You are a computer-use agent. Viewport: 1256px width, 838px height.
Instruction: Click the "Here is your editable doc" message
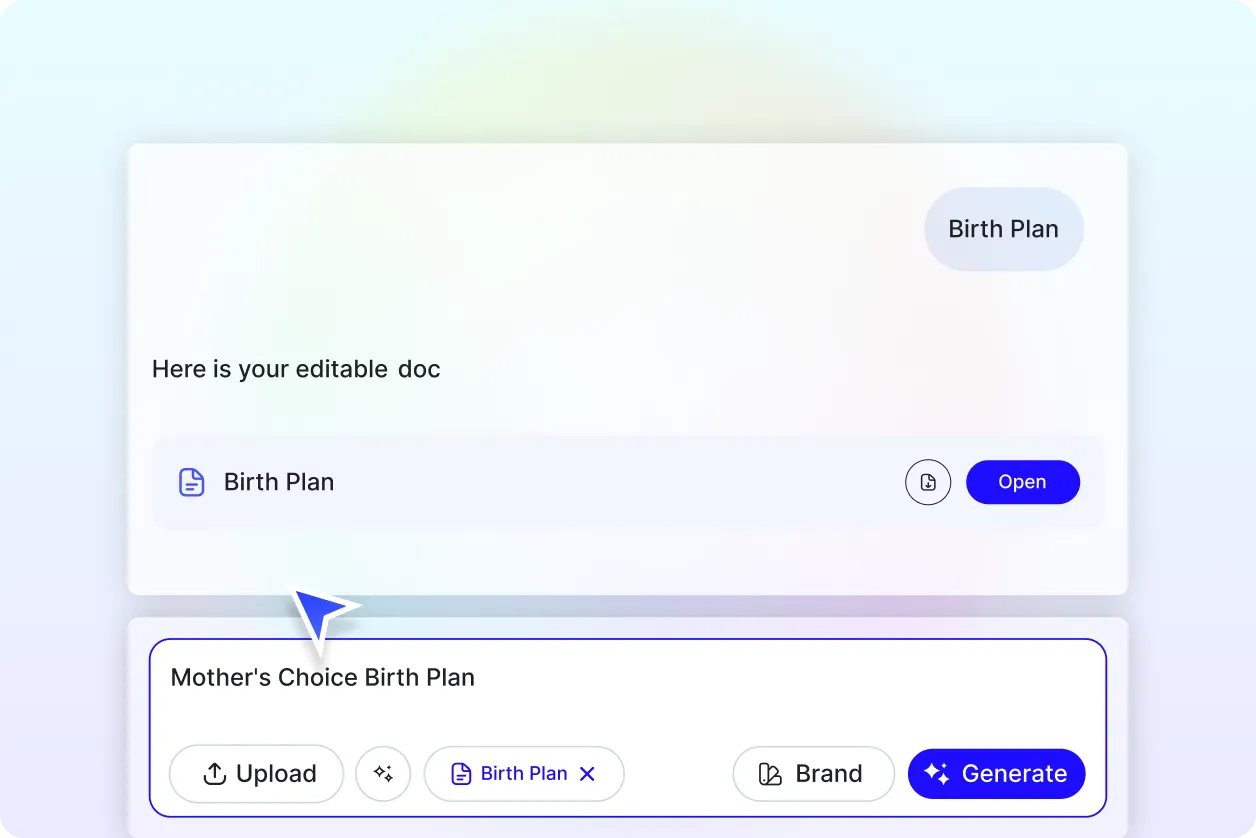click(x=296, y=369)
